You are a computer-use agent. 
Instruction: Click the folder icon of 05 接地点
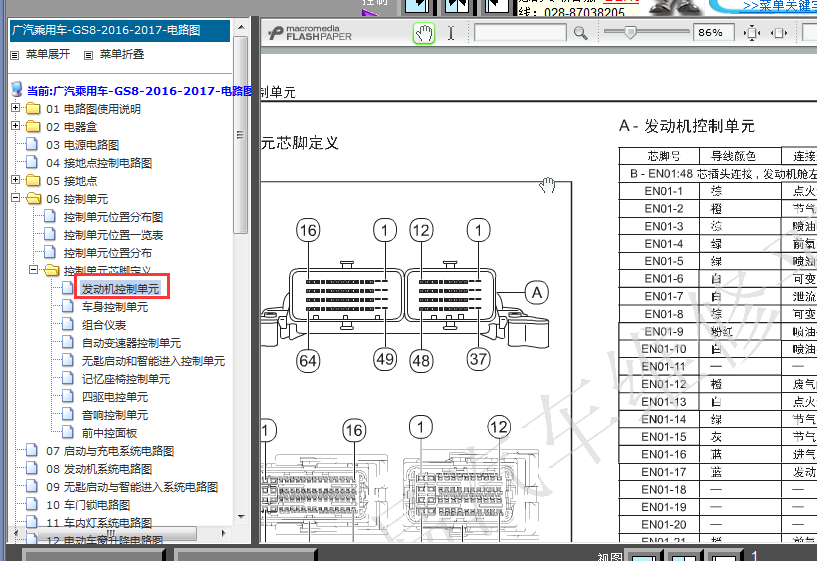click(33, 181)
